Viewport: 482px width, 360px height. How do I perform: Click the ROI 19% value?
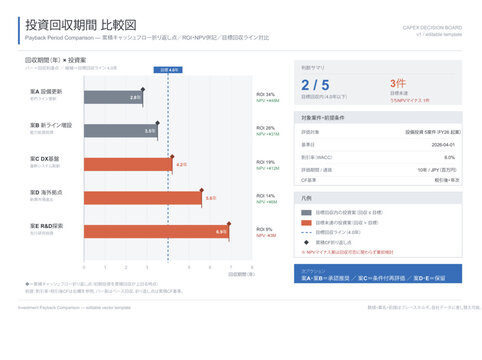265,162
